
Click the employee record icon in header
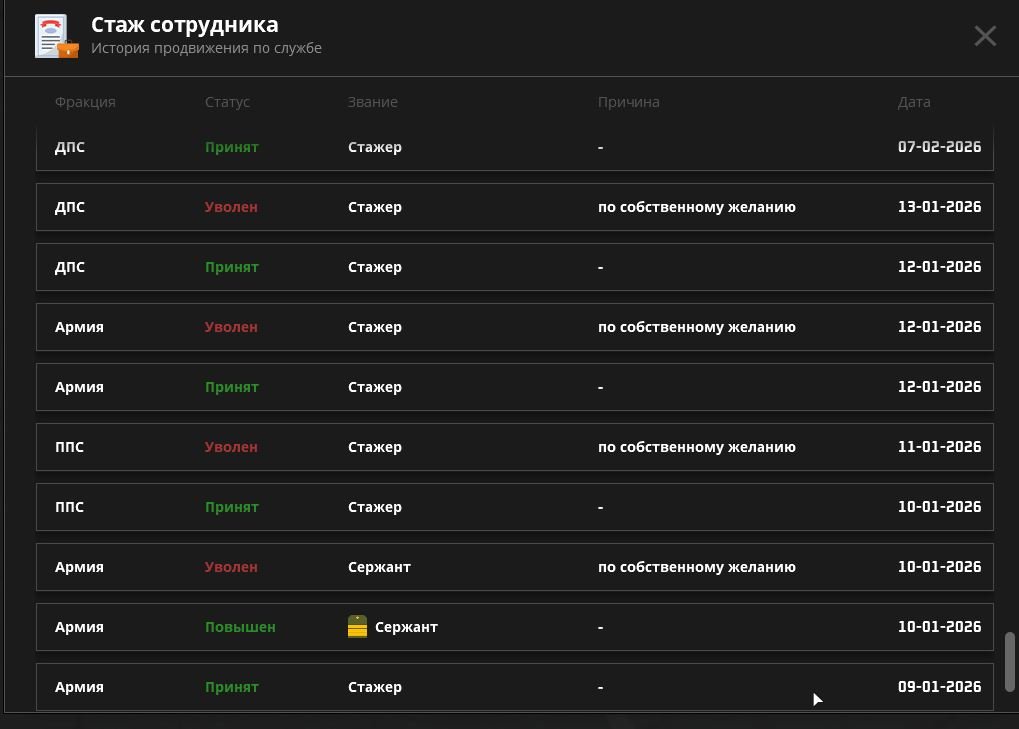(x=56, y=36)
